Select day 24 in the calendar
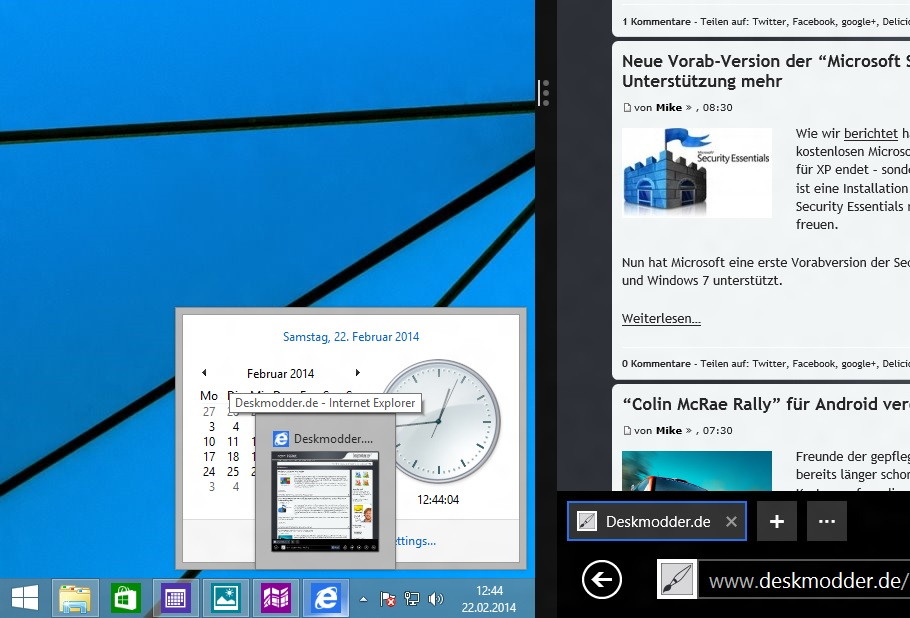This screenshot has width=910, height=618. [x=210, y=472]
